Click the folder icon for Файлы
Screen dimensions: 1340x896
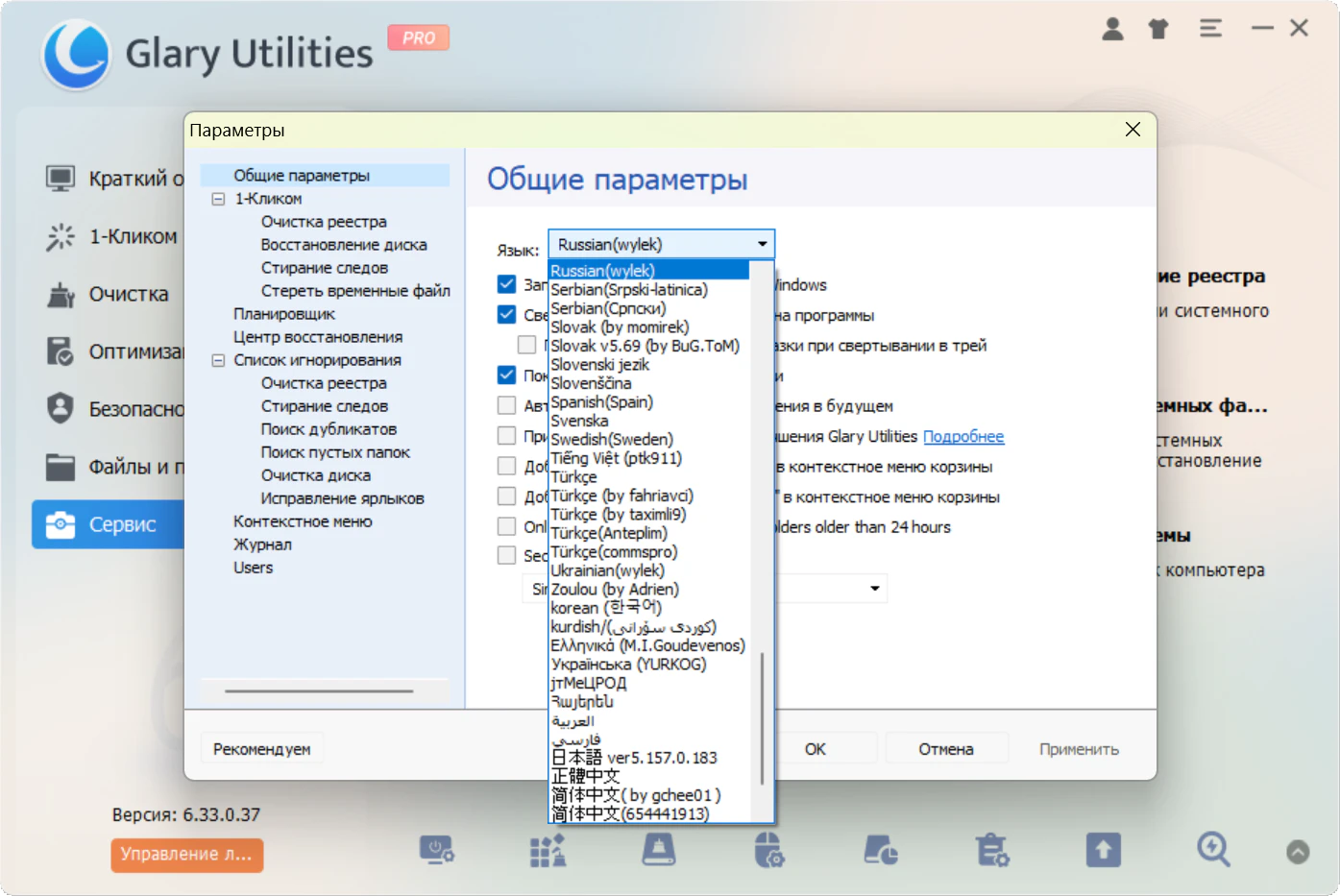pyautogui.click(x=61, y=467)
